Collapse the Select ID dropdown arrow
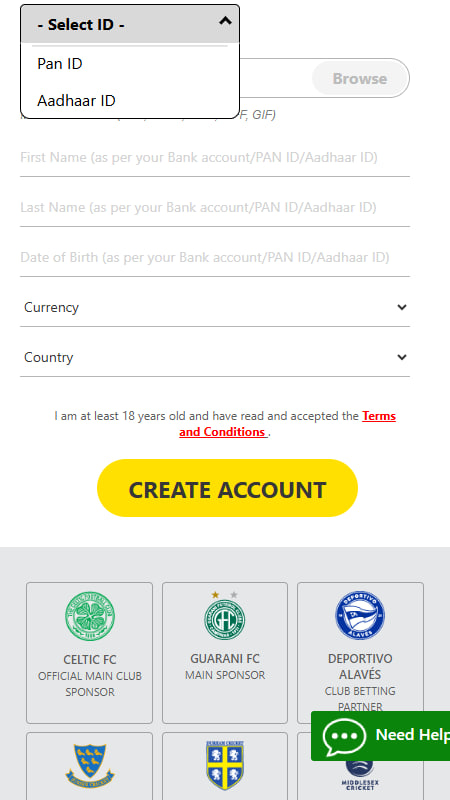 [225, 21]
